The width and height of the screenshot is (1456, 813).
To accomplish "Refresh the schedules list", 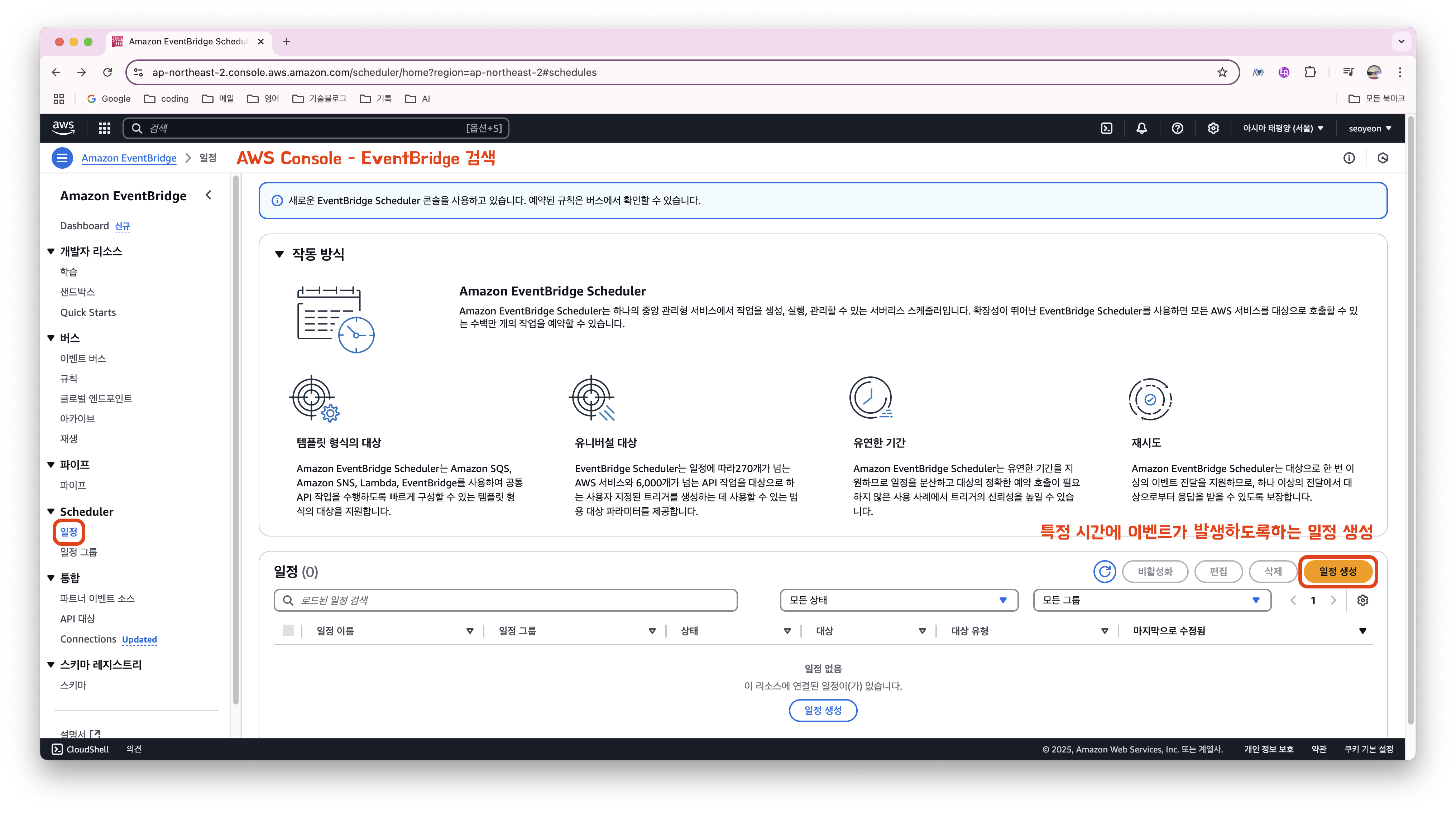I will coord(1105,571).
